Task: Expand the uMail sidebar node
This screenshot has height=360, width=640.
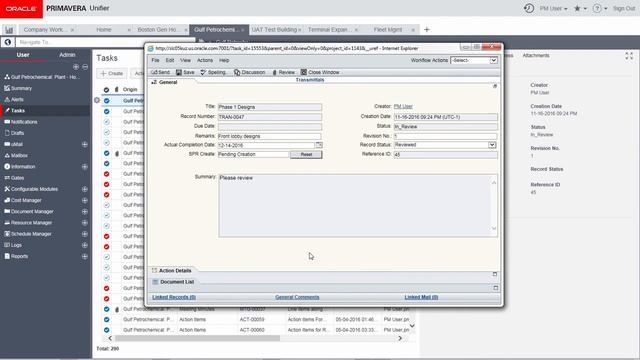Action: coord(84,144)
